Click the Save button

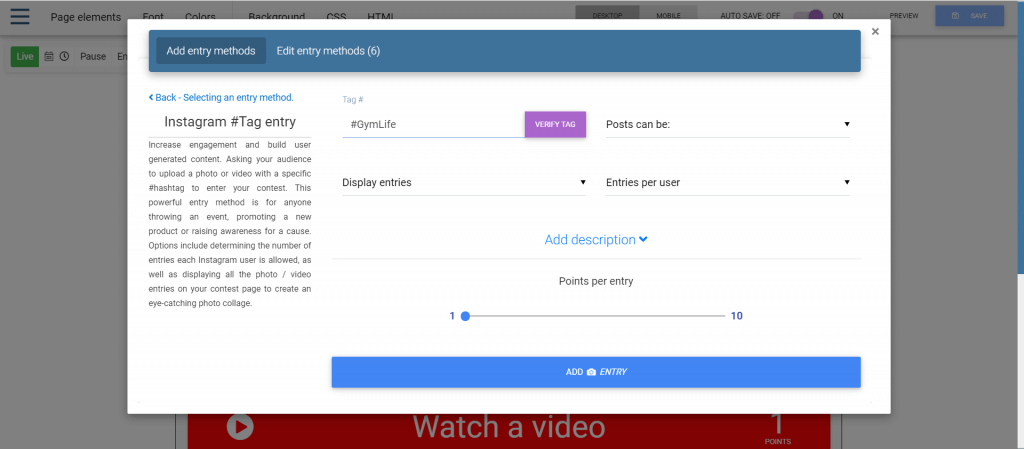pyautogui.click(x=969, y=16)
